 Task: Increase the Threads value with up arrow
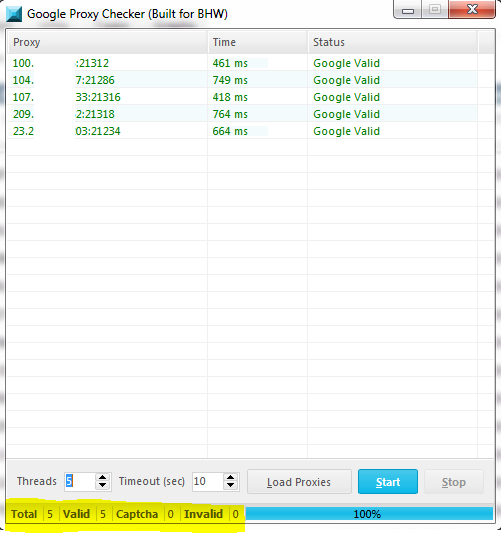coord(102,477)
